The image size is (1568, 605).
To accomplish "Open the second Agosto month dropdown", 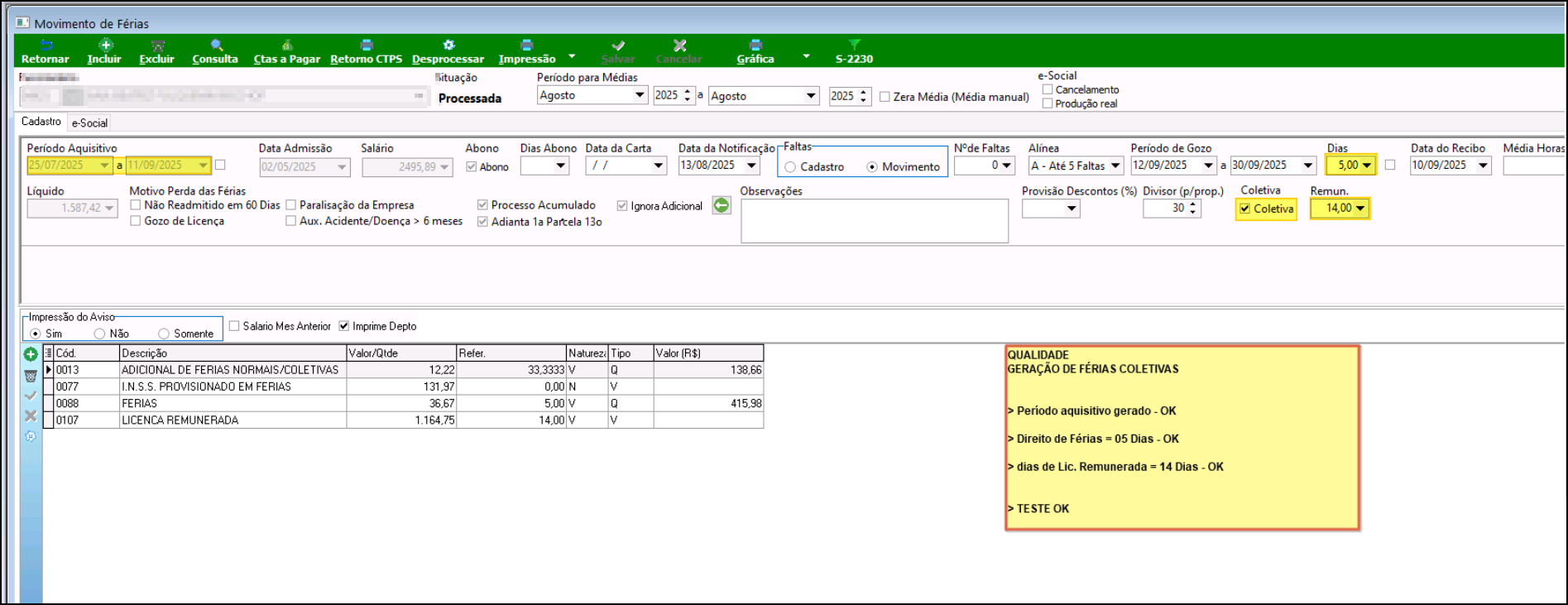I will point(811,96).
